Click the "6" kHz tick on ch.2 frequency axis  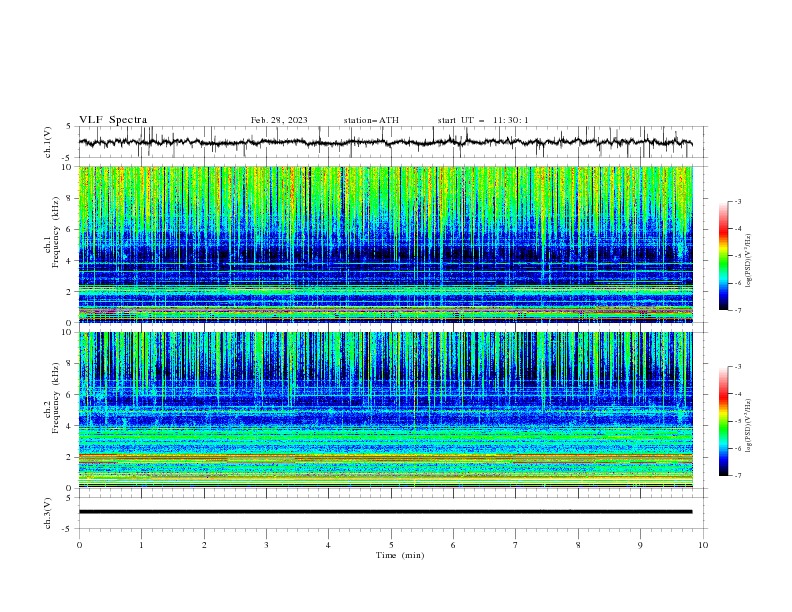click(71, 395)
